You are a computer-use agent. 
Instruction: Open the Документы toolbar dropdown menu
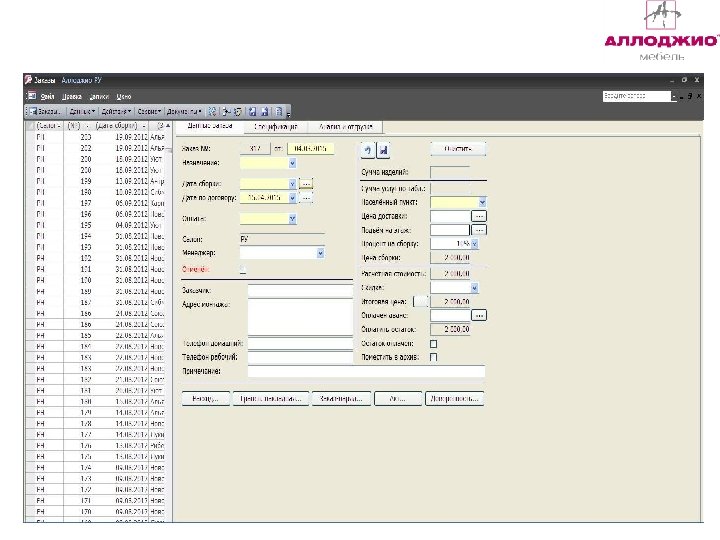[184, 111]
